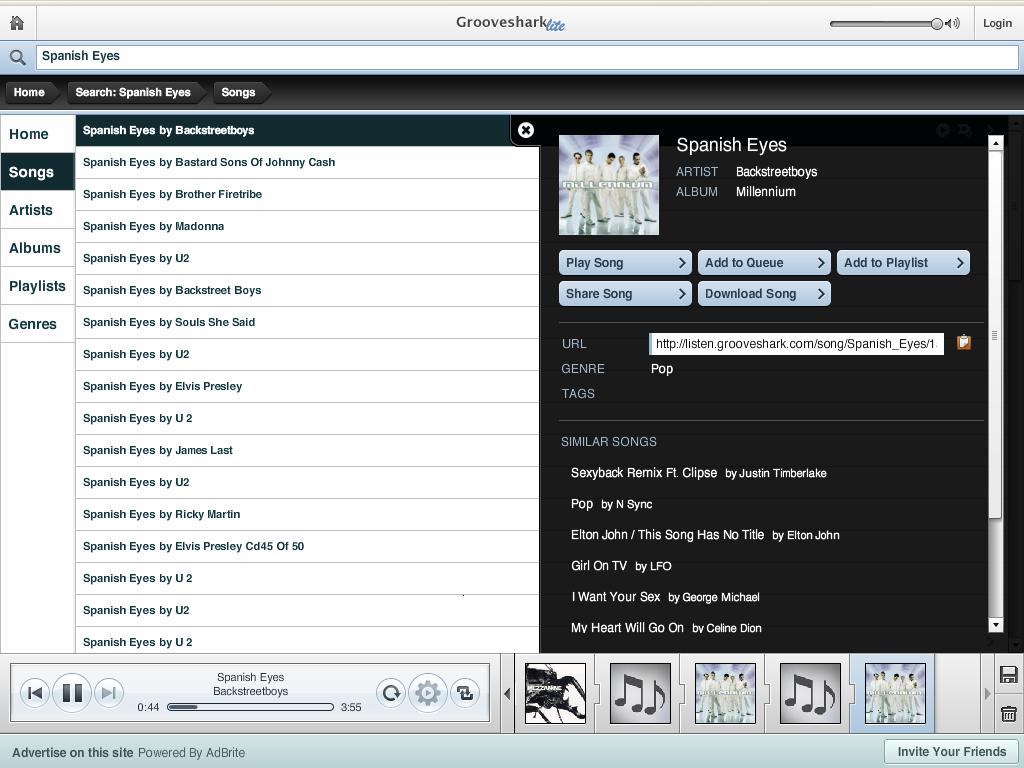Select Spanish Eyes by Bastard Sons Of Johnny Cash

pos(307,163)
